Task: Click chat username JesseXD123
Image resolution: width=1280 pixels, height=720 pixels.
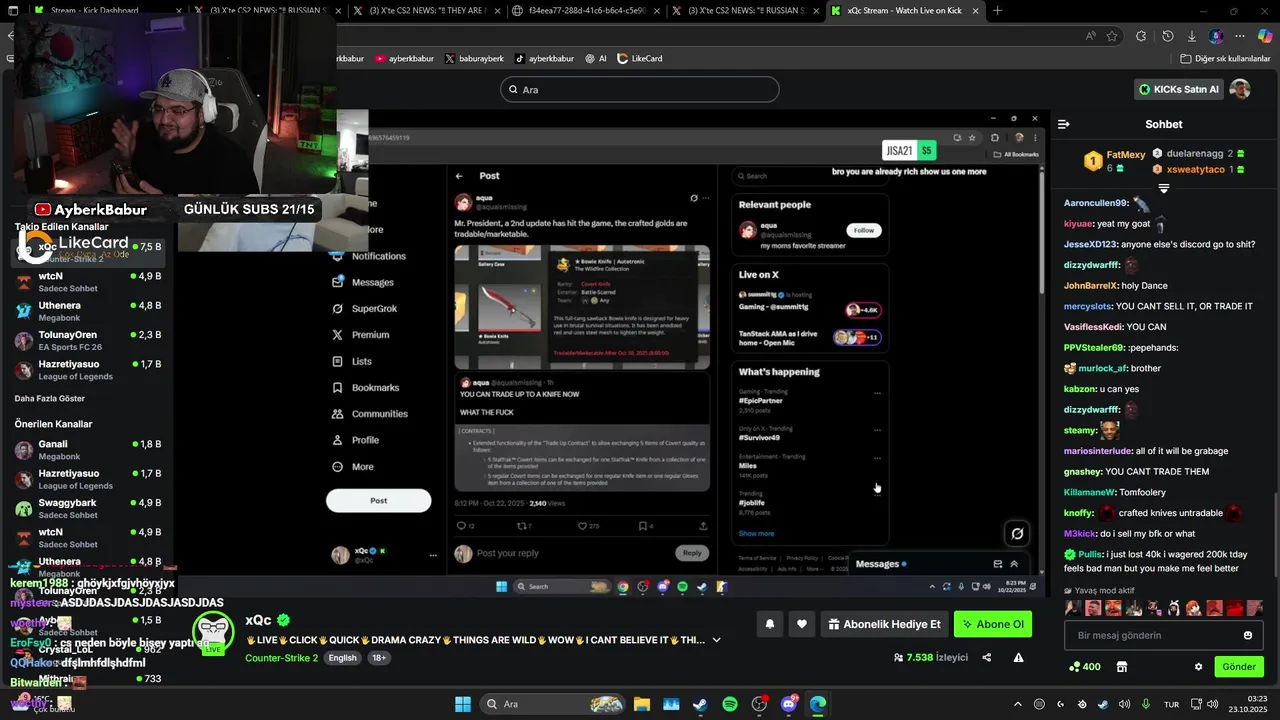Action: point(1090,244)
